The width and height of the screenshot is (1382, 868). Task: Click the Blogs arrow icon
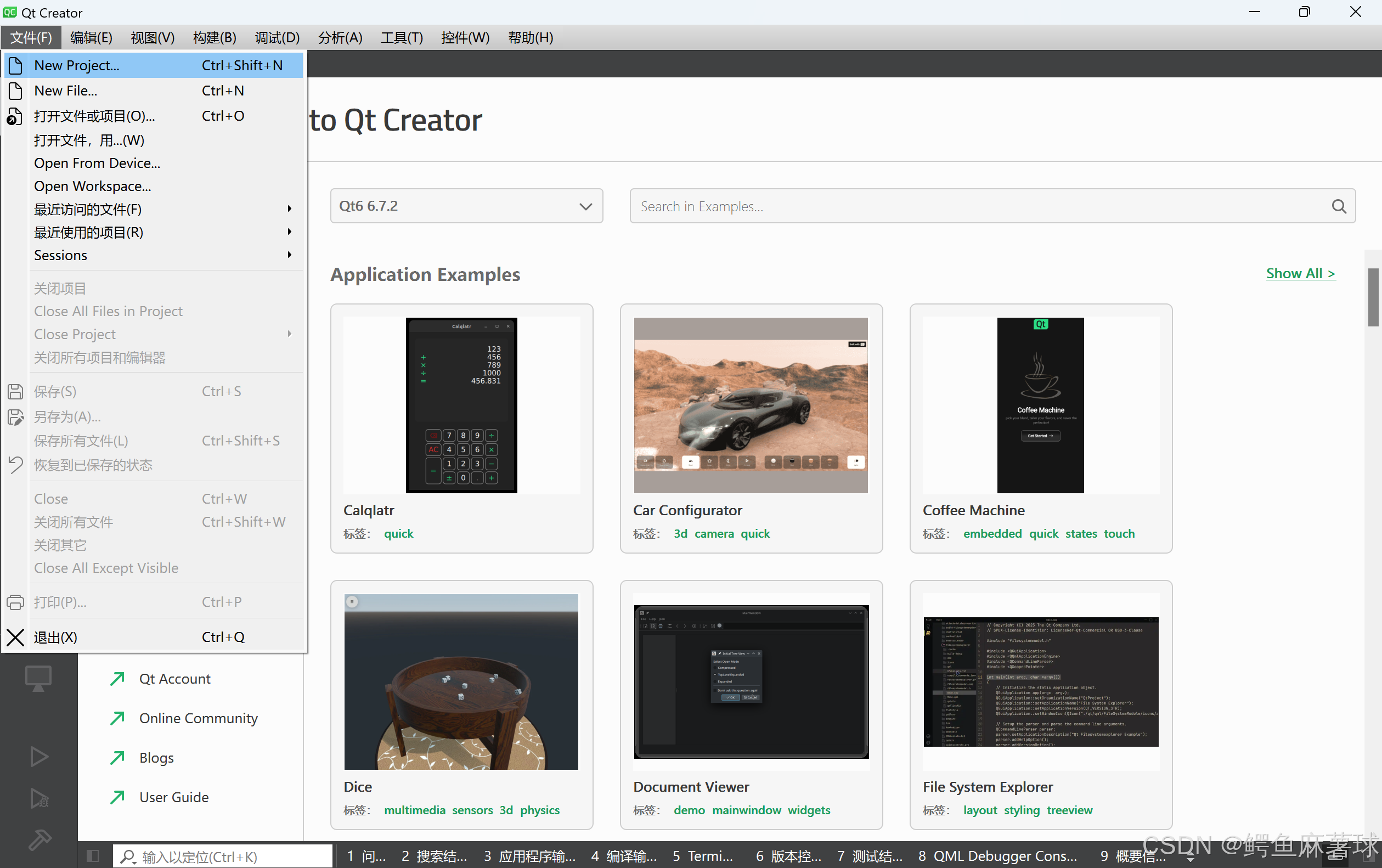pos(117,758)
